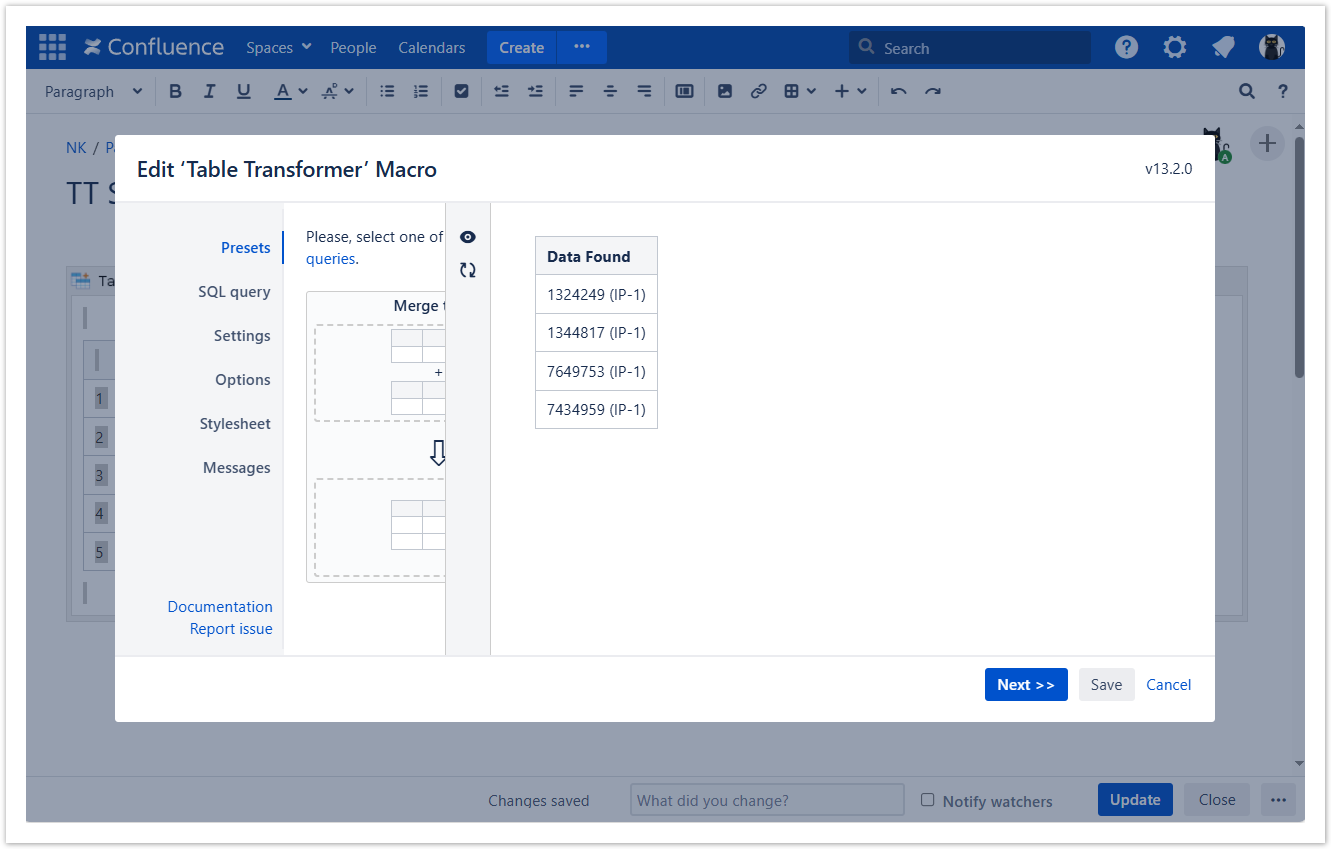Select the Stylesheet tab
This screenshot has width=1331, height=849.
click(x=235, y=424)
